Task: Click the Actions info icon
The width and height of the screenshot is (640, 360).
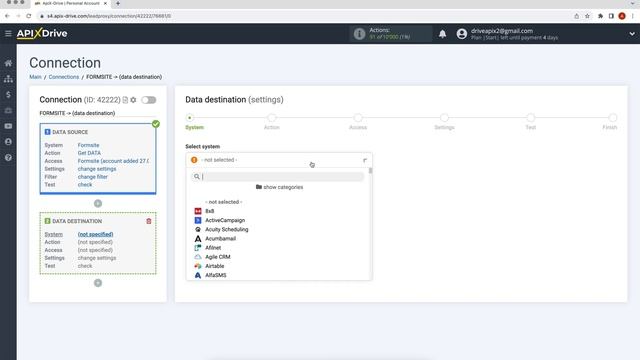Action: pos(359,33)
